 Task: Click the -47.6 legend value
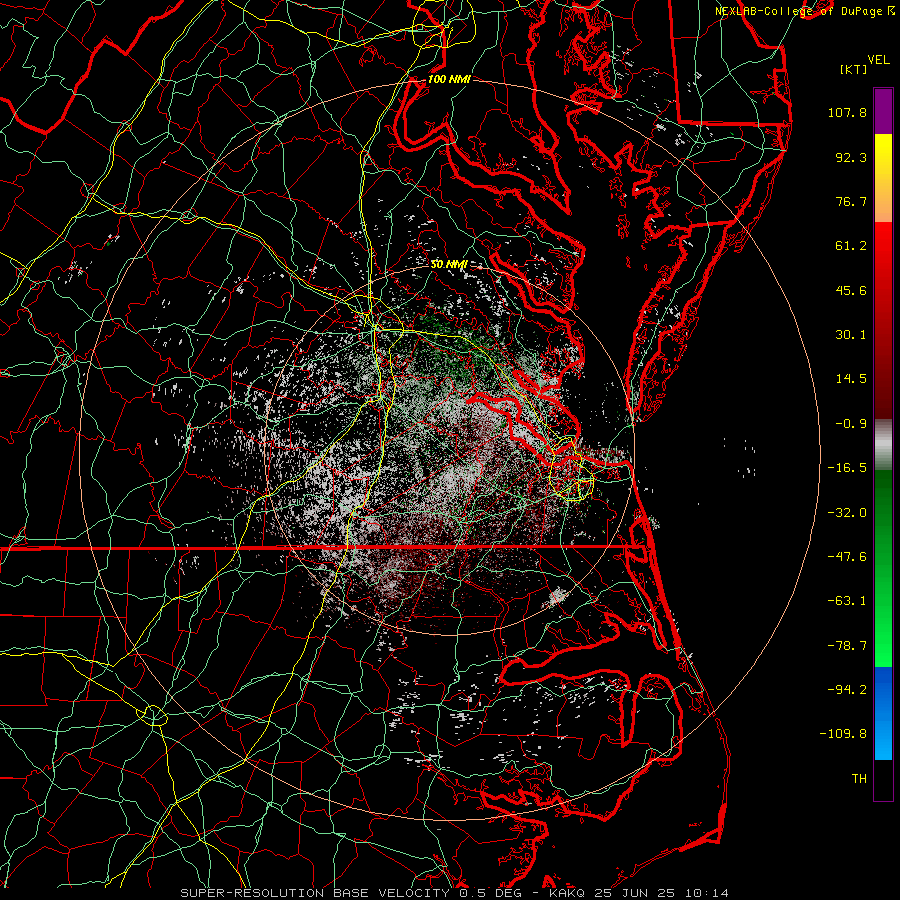tap(847, 557)
